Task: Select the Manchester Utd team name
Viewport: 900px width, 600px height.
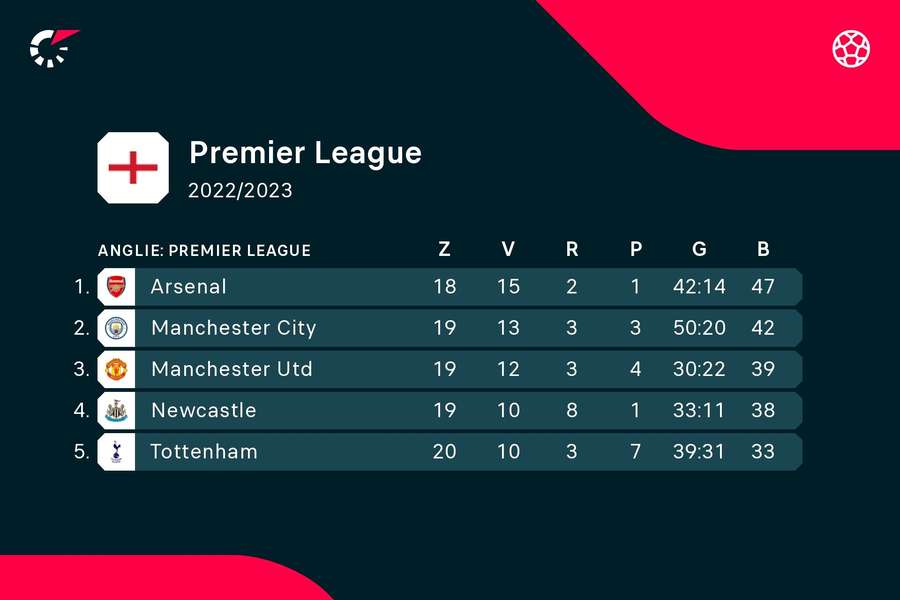Action: 231,369
